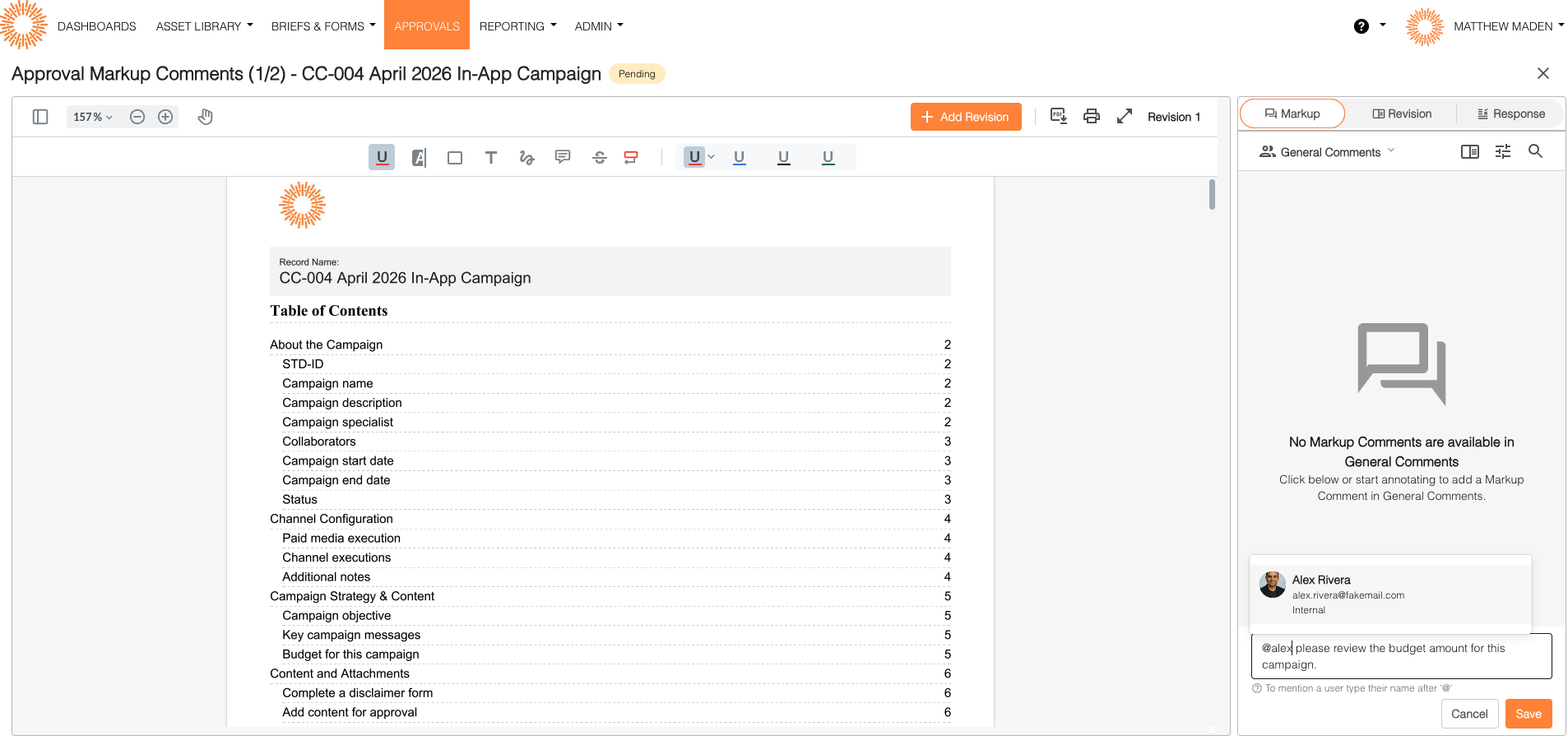The width and height of the screenshot is (1568, 740).
Task: Open the Matthew Maden user menu
Action: coord(1509,26)
